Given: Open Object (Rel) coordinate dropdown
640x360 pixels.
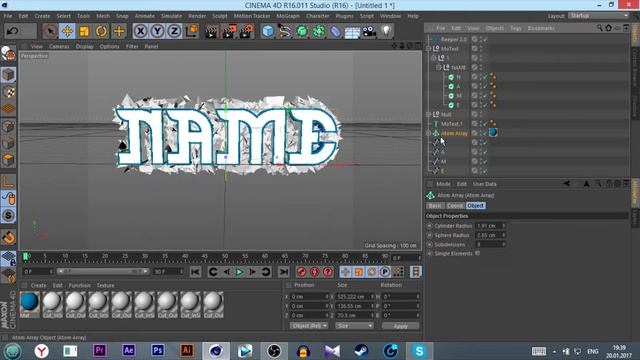Looking at the screenshot, I should click(309, 326).
